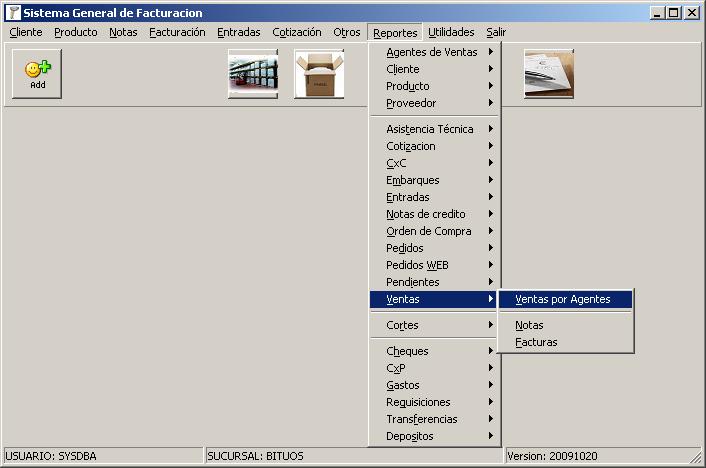Open the warehouse building toolbar icon

tap(253, 74)
